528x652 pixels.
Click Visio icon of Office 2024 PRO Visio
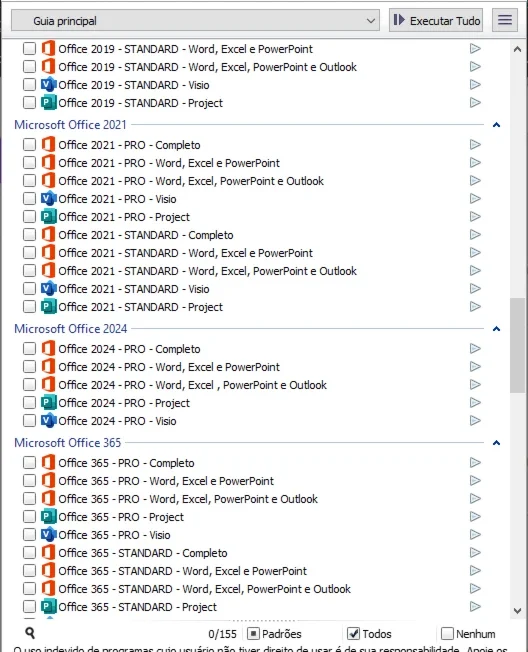point(48,421)
